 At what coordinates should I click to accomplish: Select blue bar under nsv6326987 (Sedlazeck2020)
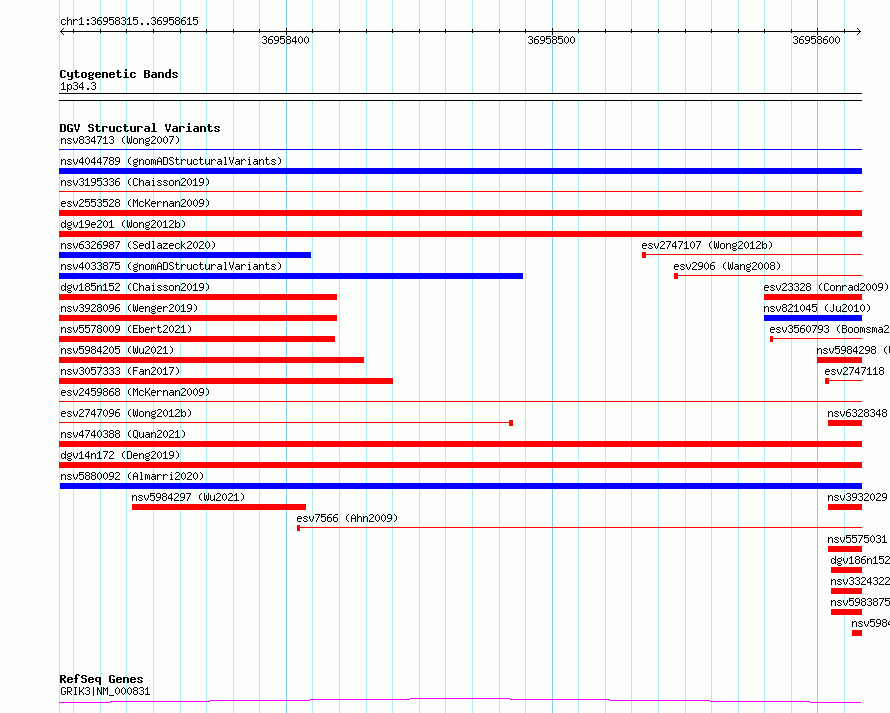(185, 255)
